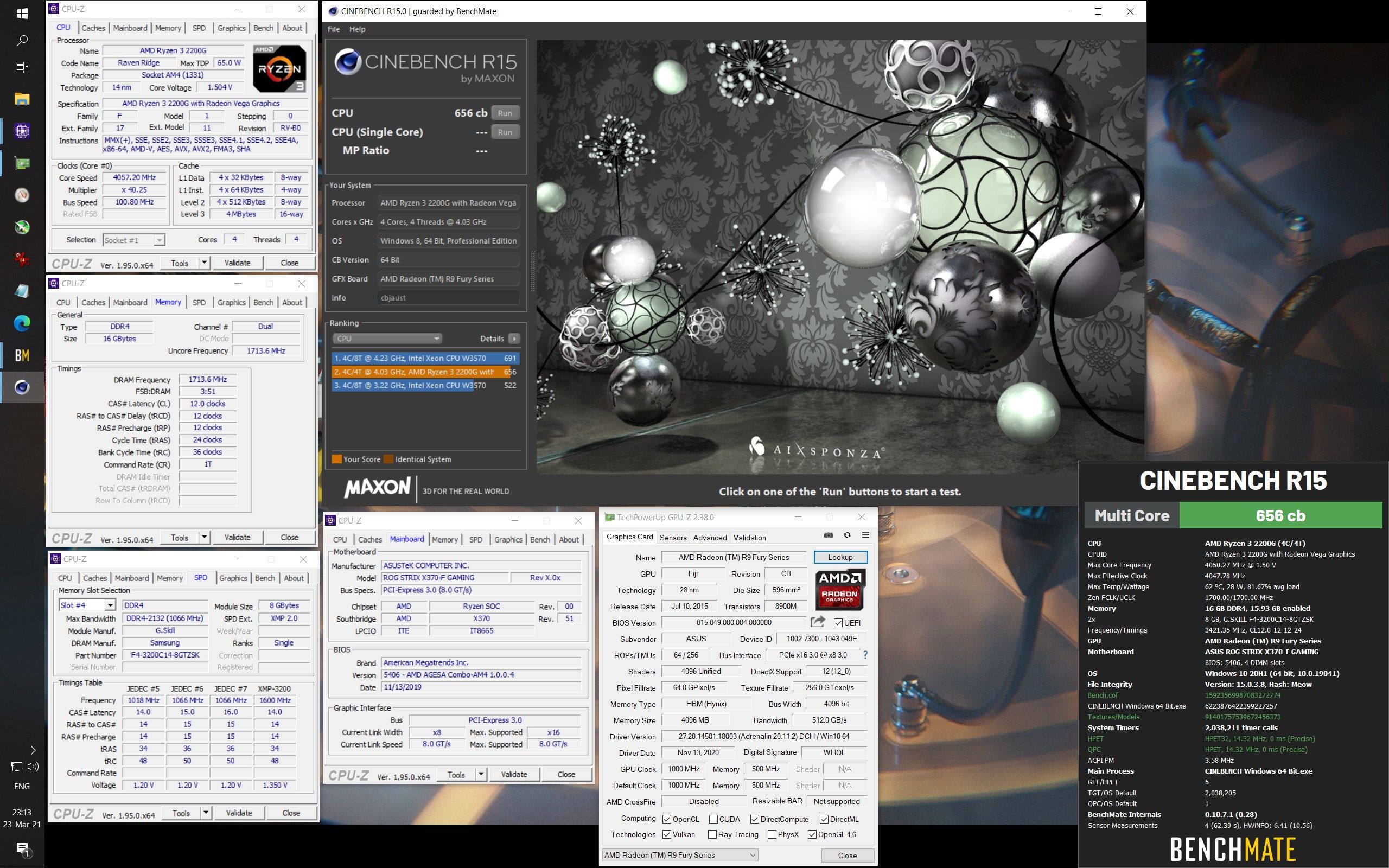Expand Tools arrow in CPU-Z Mainboard window
Image resolution: width=1389 pixels, height=868 pixels.
(x=481, y=775)
